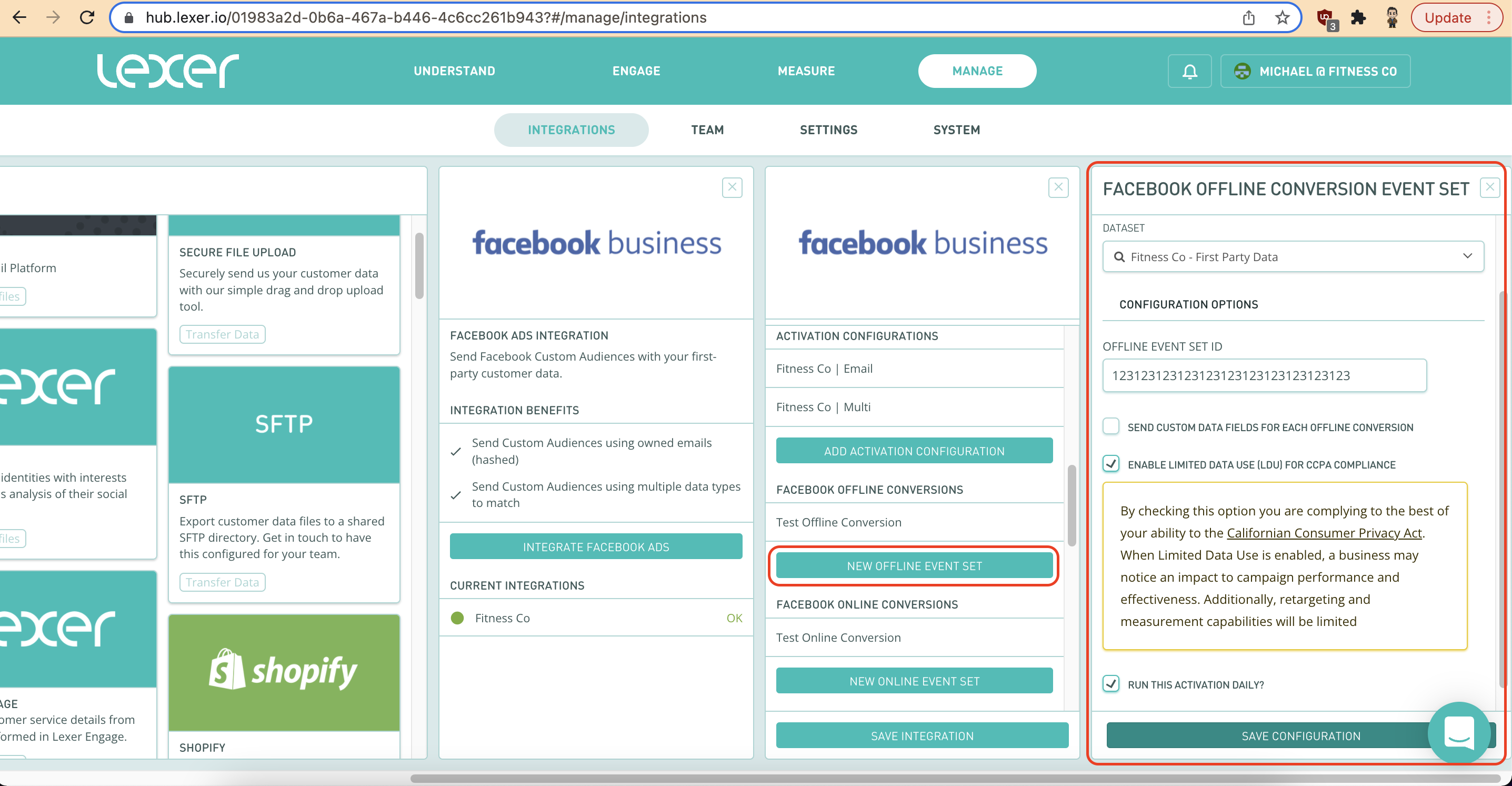
Task: Click New Offline Event Set button
Action: pos(913,566)
